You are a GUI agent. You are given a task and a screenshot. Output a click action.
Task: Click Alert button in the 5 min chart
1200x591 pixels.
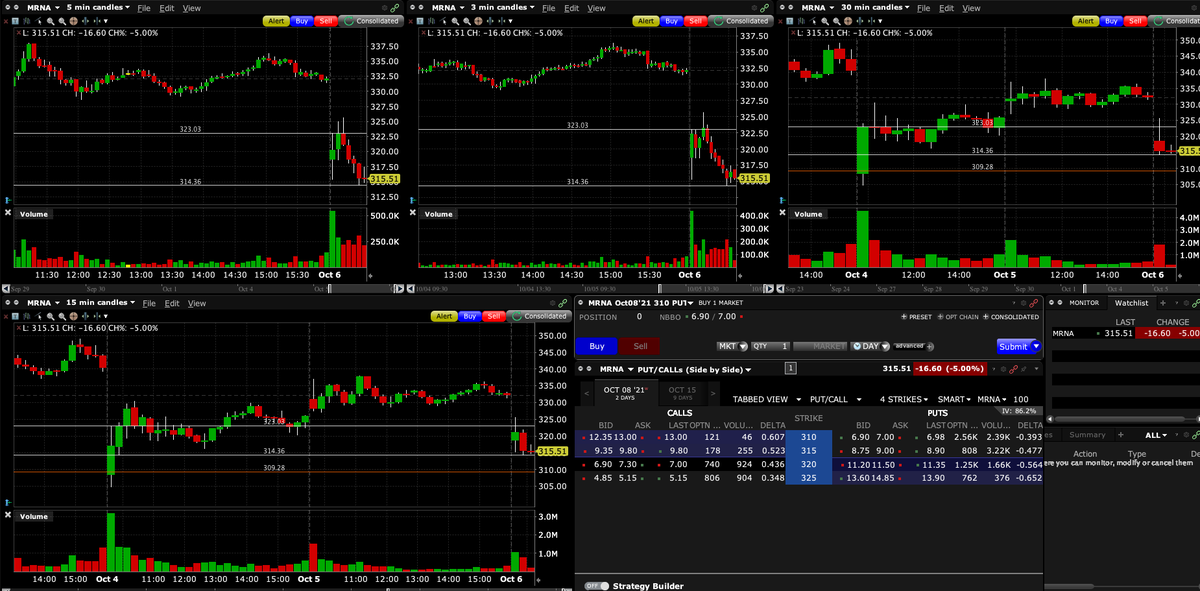point(276,21)
